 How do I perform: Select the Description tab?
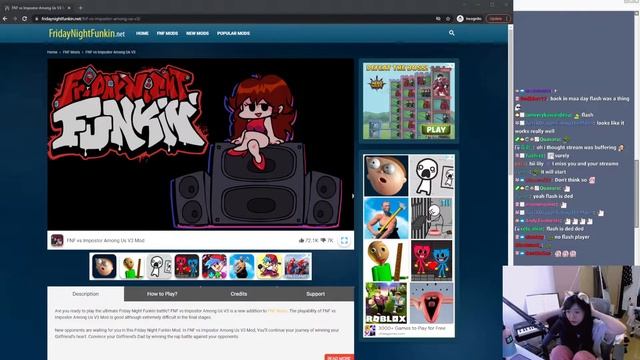[x=86, y=294]
